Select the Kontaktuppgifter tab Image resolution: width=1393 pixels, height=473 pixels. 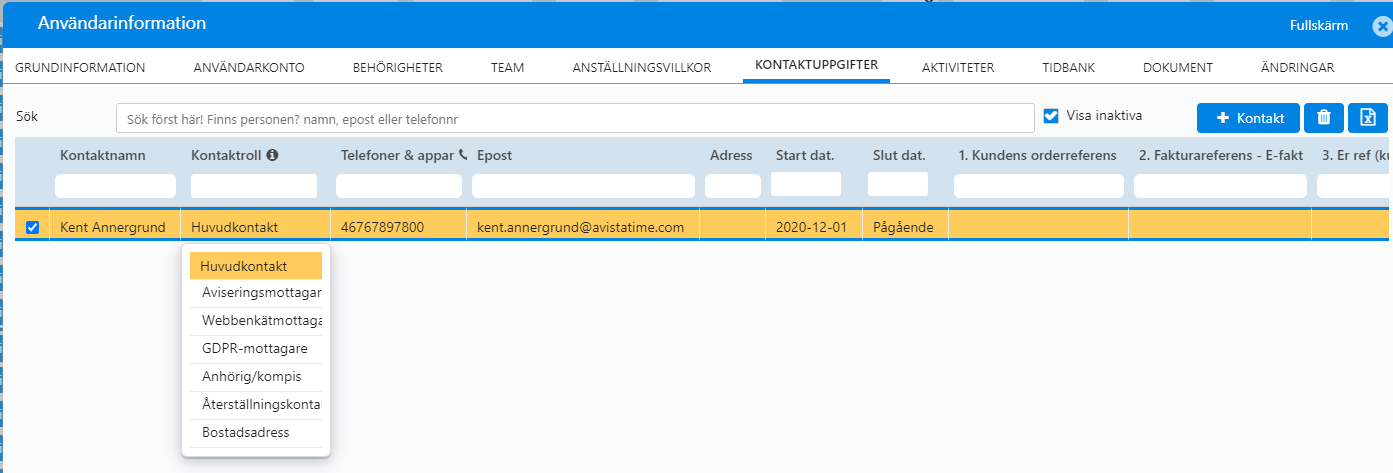(x=817, y=65)
